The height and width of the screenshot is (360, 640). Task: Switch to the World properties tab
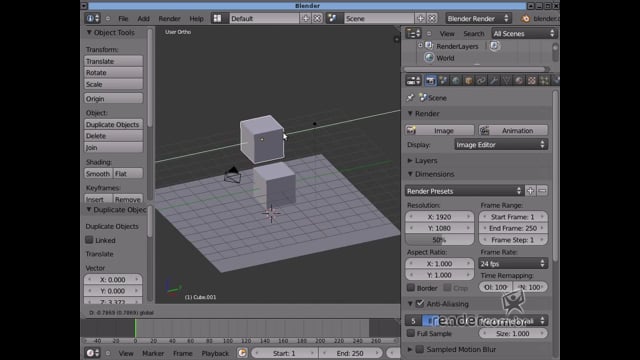coord(456,80)
